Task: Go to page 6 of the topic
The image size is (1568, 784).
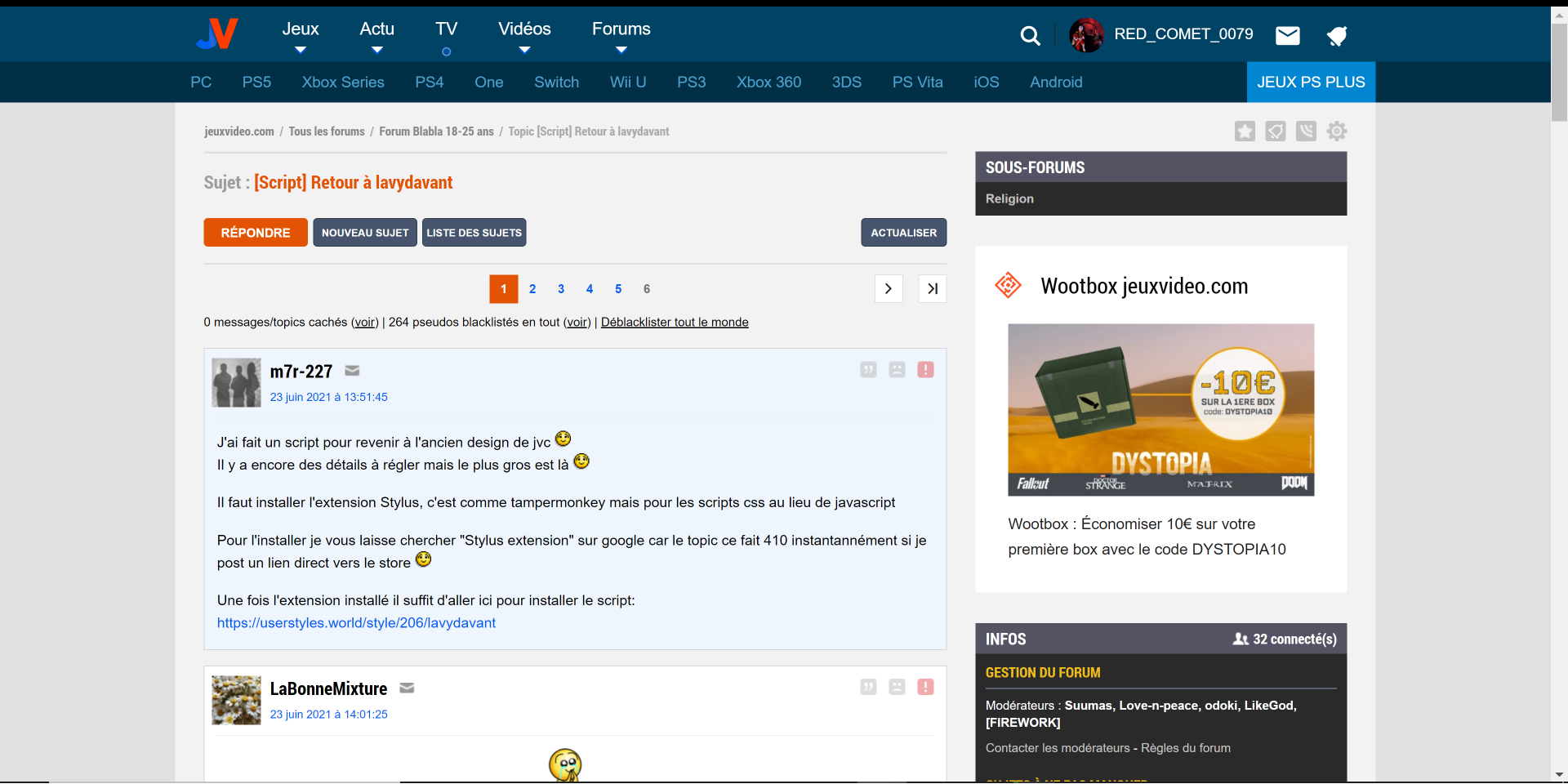Action: [x=647, y=288]
